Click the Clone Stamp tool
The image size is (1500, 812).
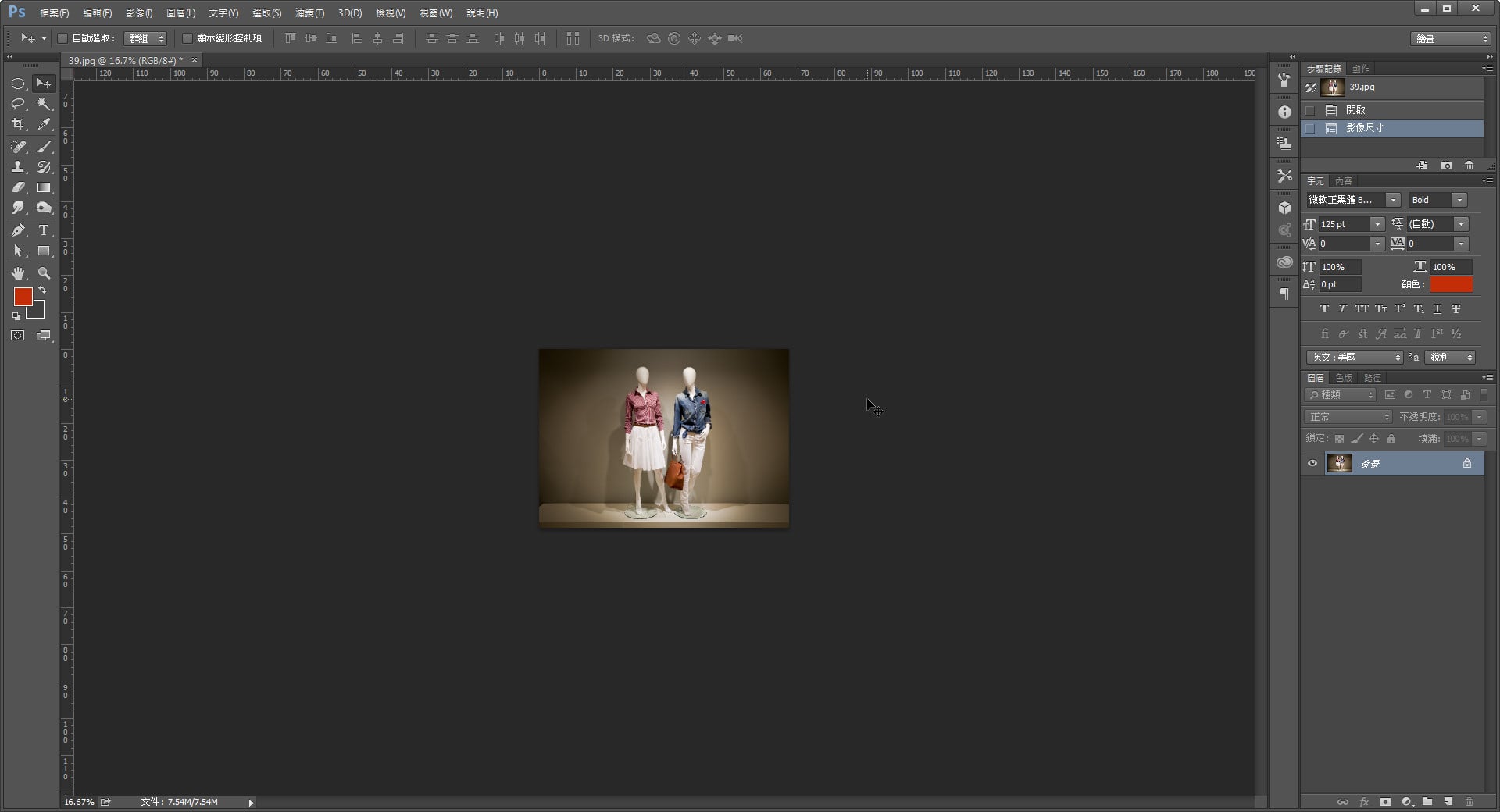[x=18, y=167]
